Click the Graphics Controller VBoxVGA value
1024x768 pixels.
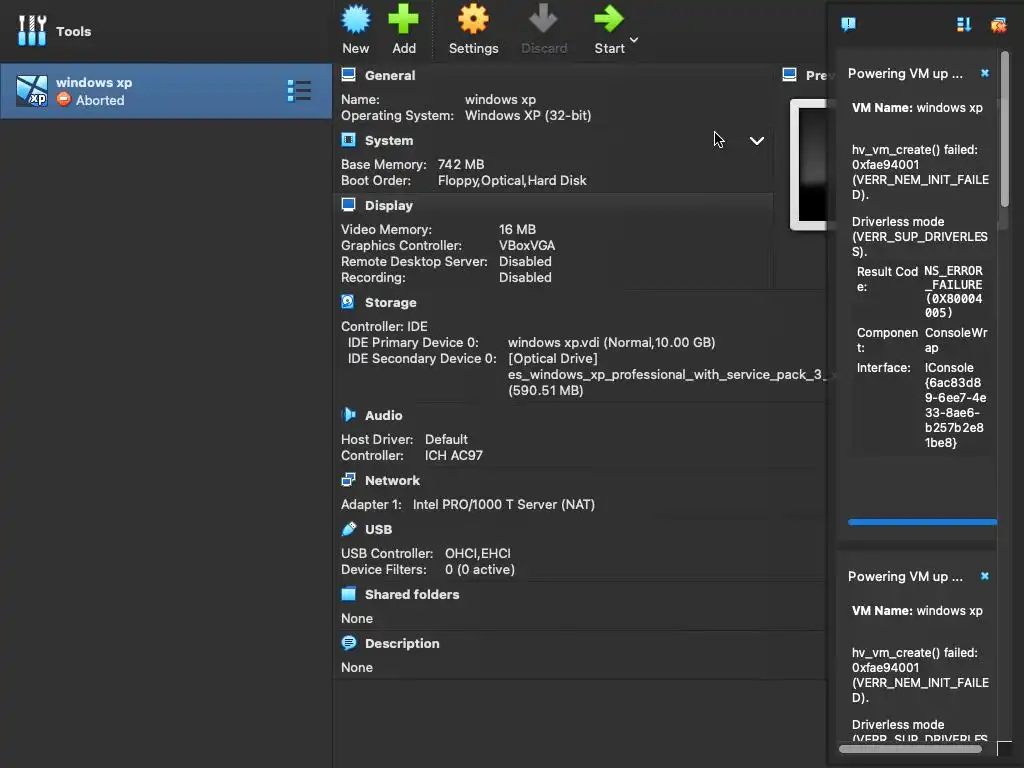527,246
